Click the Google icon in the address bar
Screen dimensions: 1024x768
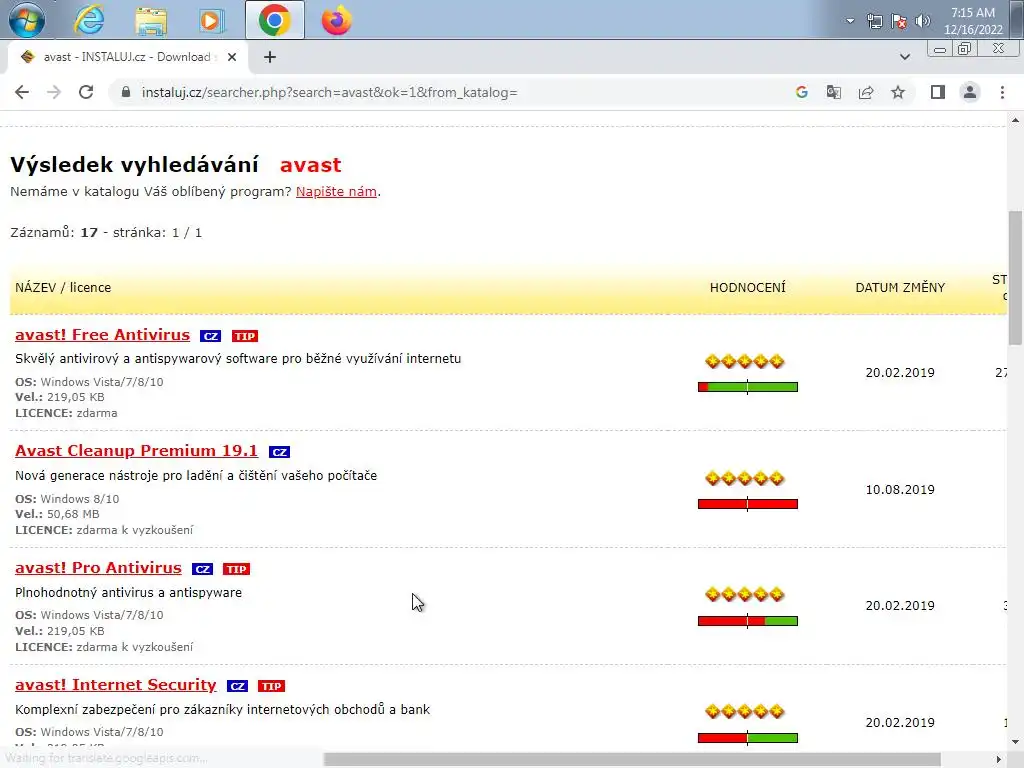point(802,92)
